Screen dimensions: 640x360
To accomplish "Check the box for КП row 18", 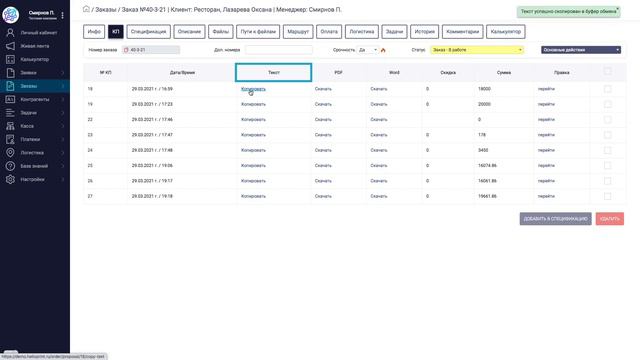I will click(x=607, y=89).
